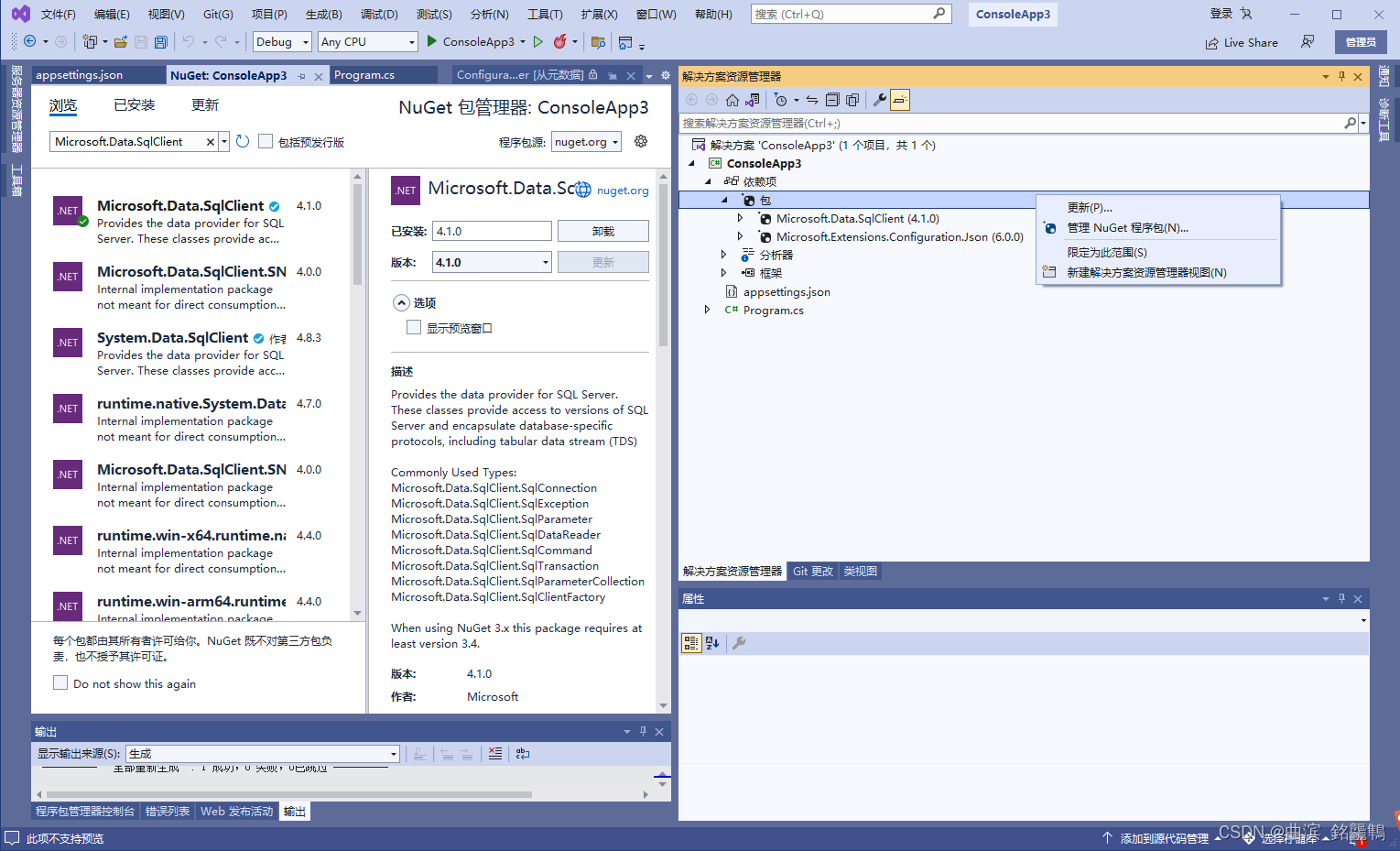This screenshot has width=1400, height=851.
Task: Click the Live Share icon button
Action: pyautogui.click(x=1242, y=42)
